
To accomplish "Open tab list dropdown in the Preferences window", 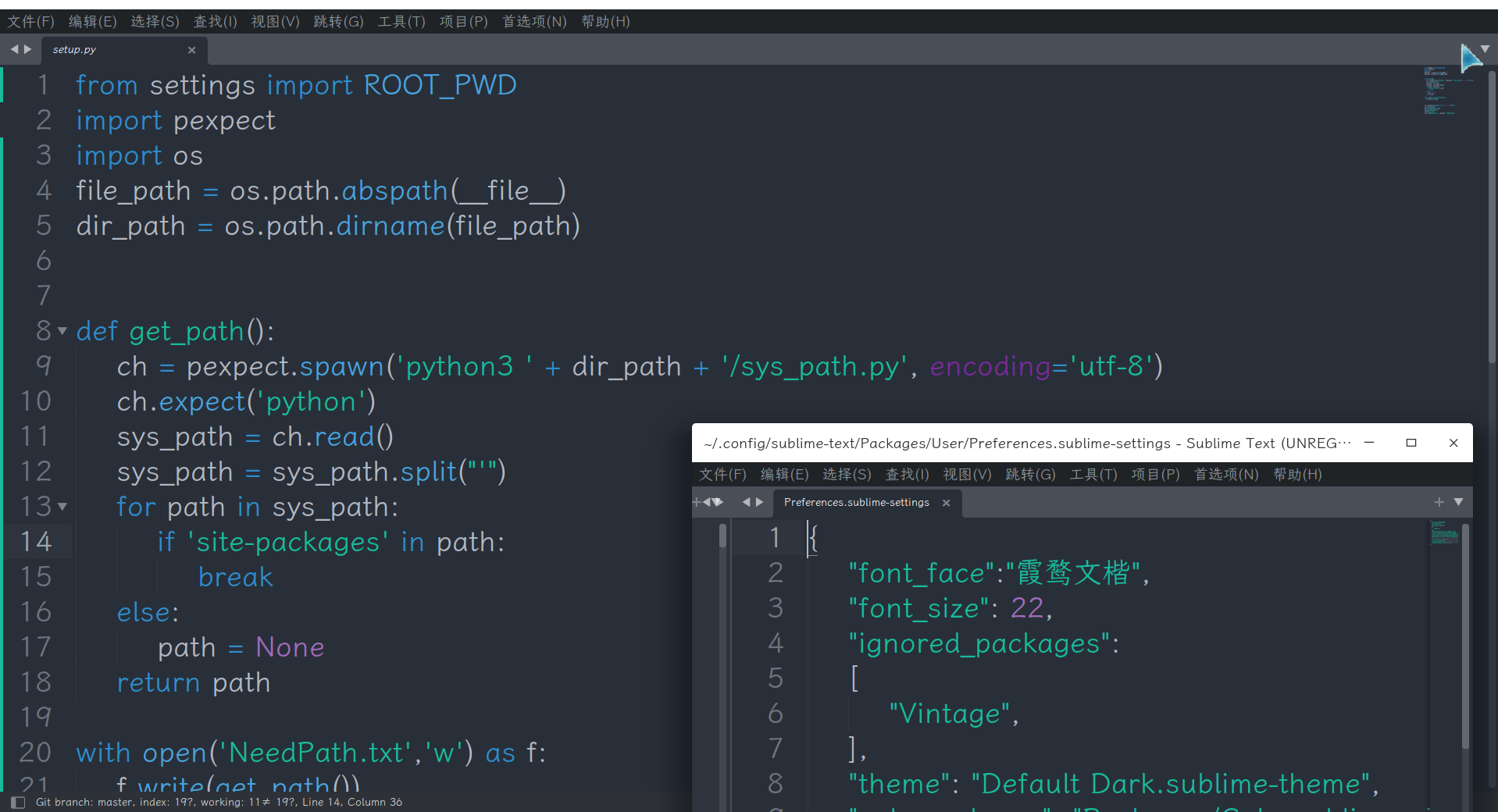I will 1458,502.
